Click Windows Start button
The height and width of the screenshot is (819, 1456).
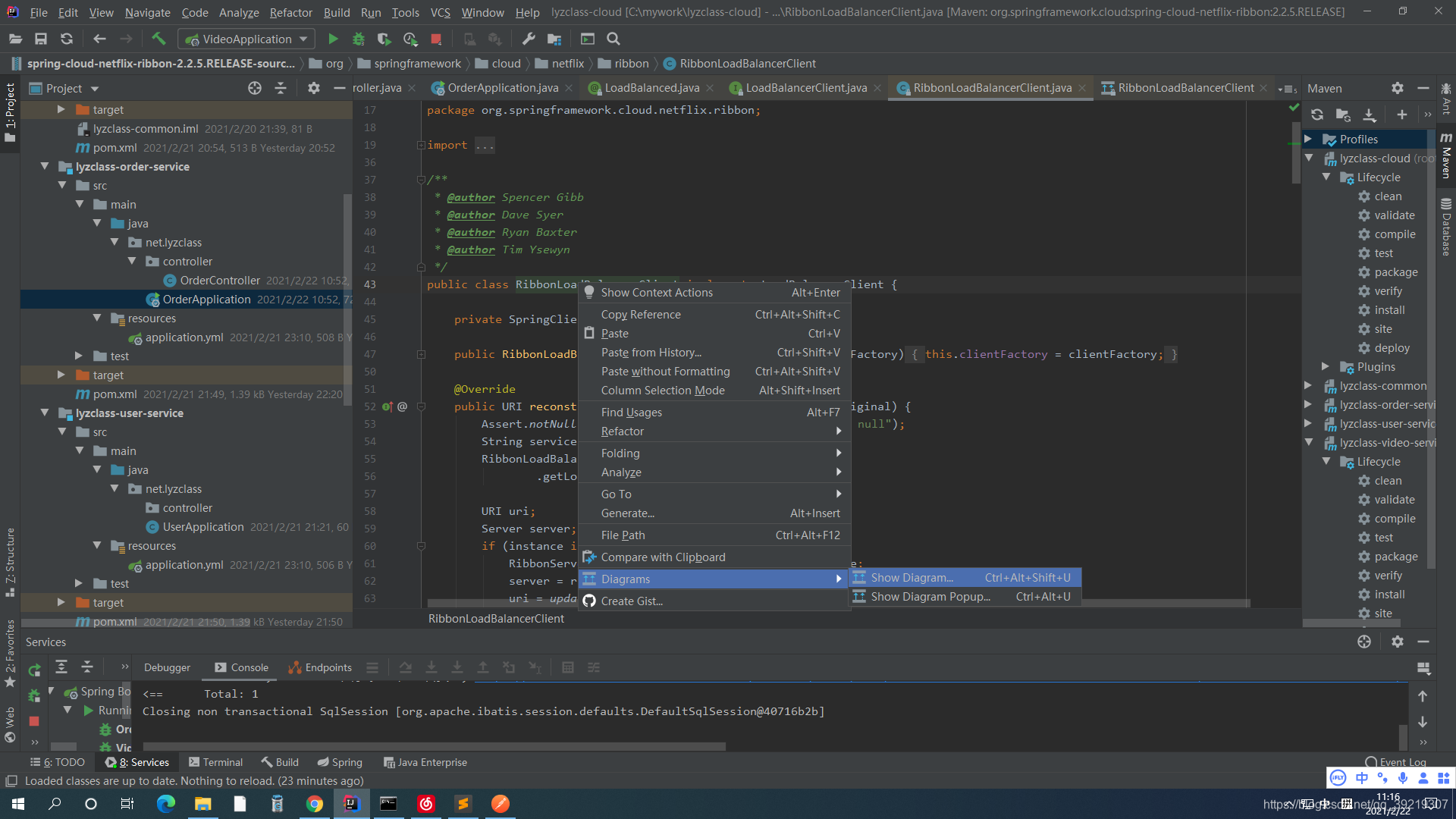pyautogui.click(x=18, y=804)
